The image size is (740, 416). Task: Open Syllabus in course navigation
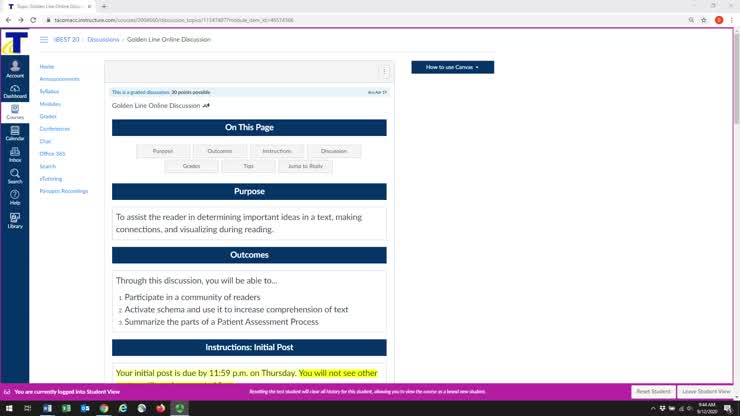pyautogui.click(x=49, y=91)
